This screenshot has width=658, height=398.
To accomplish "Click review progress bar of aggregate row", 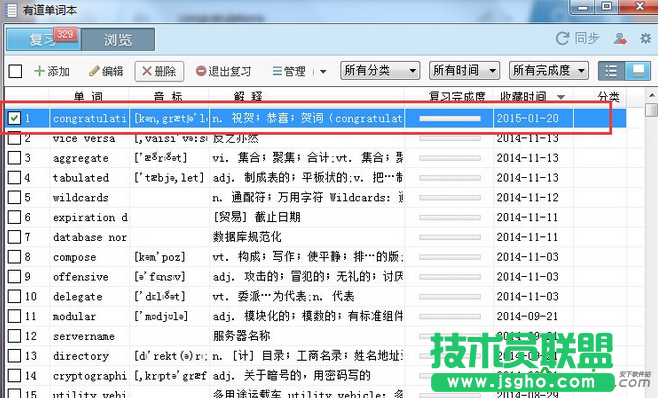I will [x=449, y=158].
